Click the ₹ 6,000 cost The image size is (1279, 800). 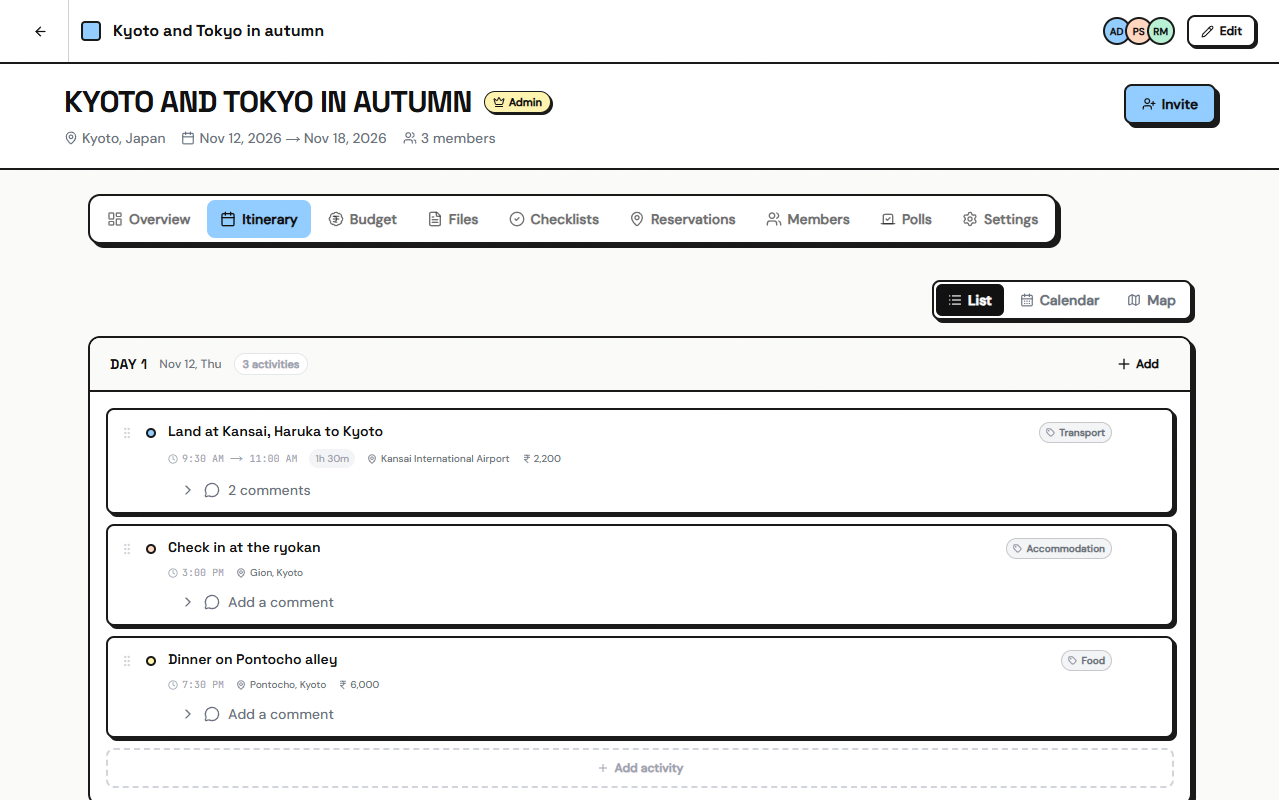[359, 685]
